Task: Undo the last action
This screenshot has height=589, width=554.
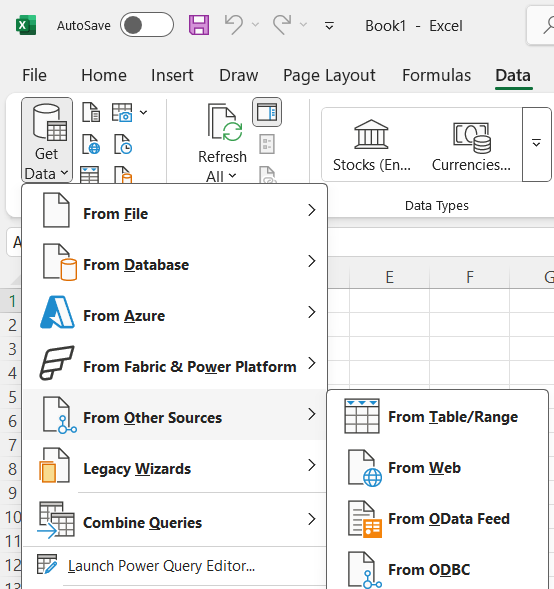Action: pyautogui.click(x=234, y=25)
